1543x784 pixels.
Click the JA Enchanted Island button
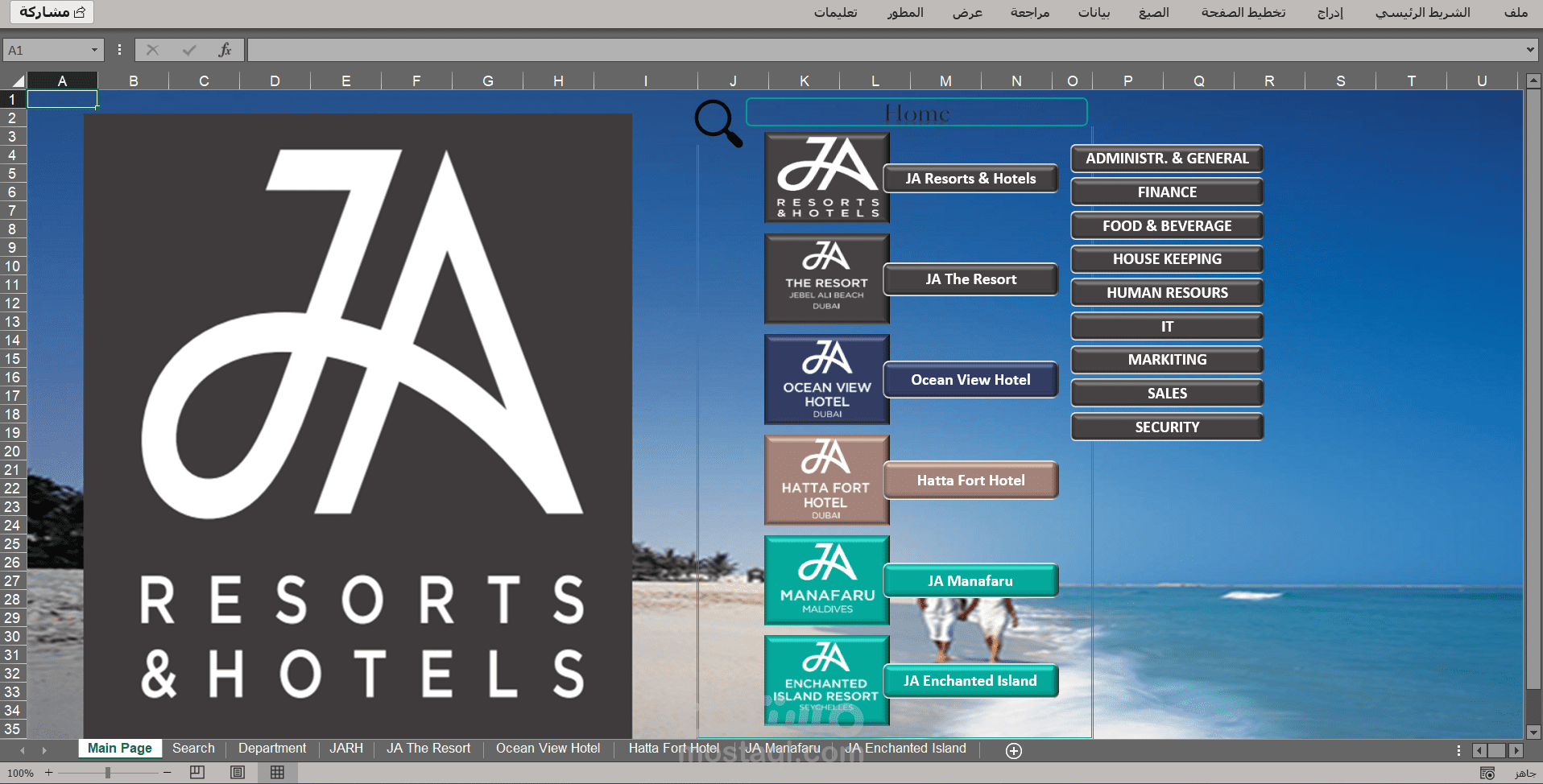970,681
